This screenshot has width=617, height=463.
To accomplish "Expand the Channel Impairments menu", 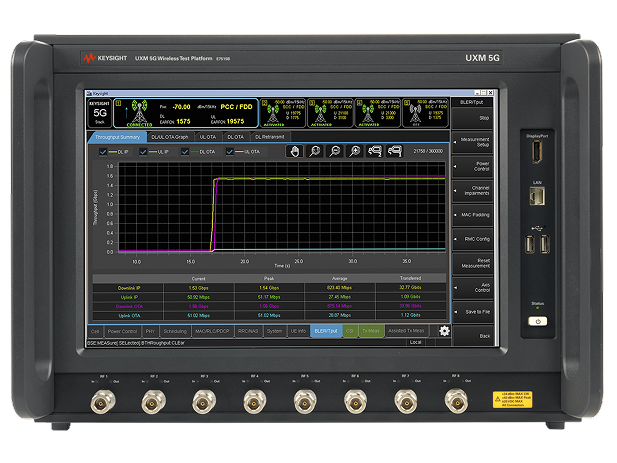I will 471,190.
